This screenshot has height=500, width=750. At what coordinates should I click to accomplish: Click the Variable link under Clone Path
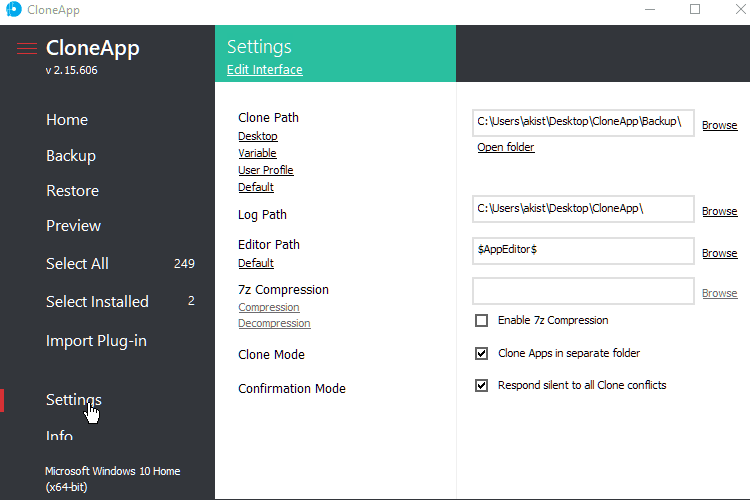pos(257,153)
